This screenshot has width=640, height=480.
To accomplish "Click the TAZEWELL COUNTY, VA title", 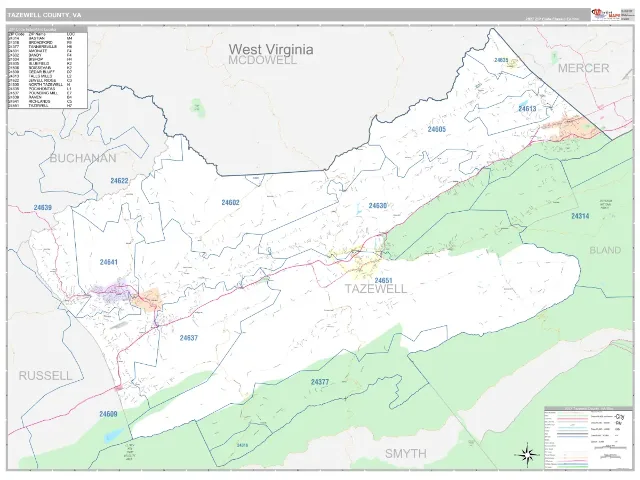I will pos(44,15).
